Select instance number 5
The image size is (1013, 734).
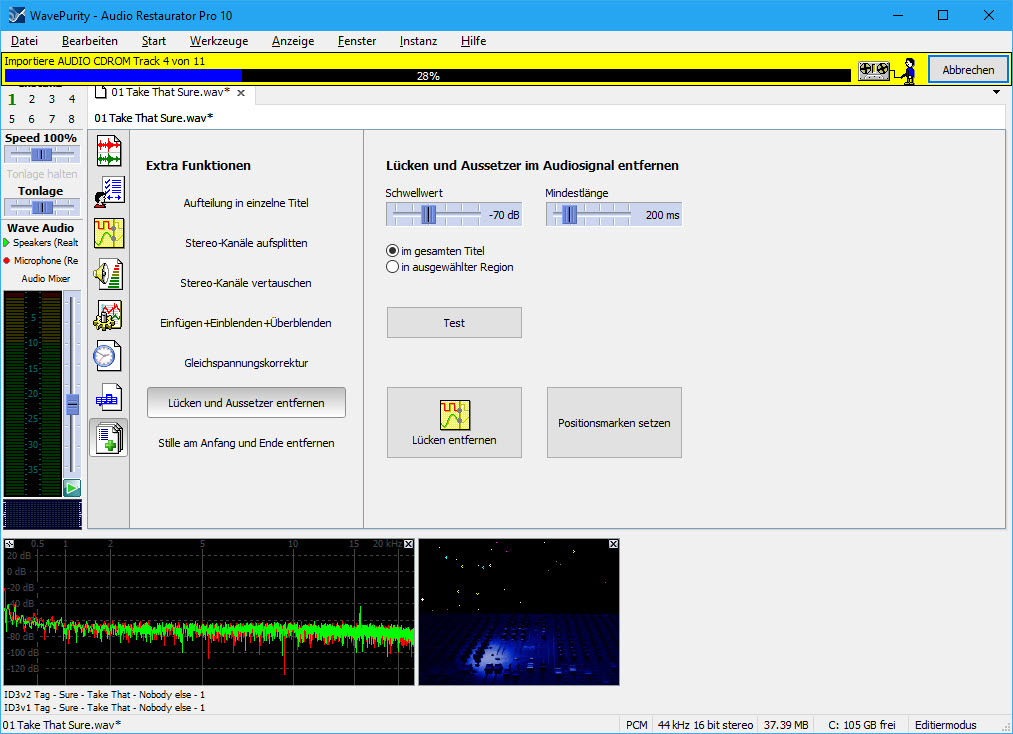click(x=12, y=119)
